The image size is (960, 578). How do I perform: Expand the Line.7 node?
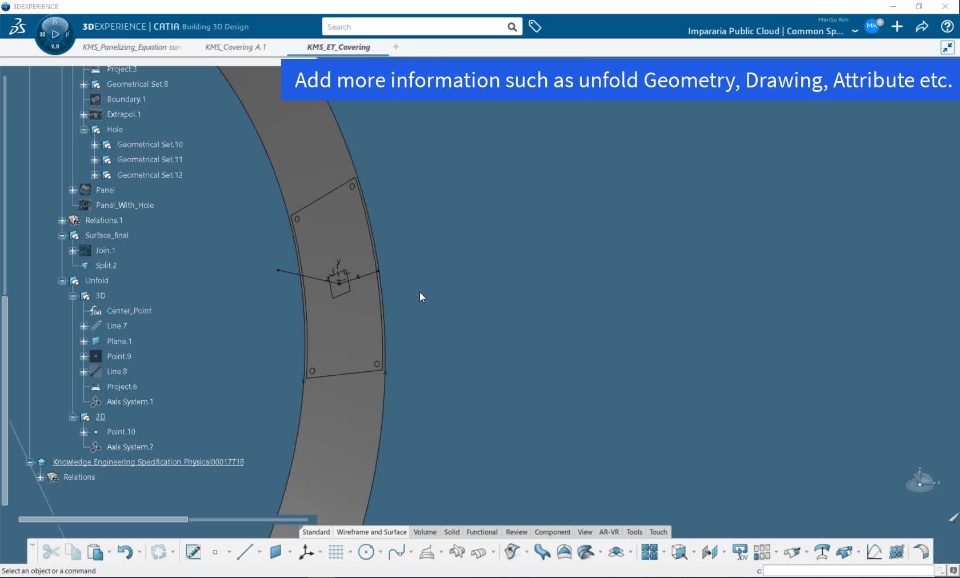(x=84, y=326)
